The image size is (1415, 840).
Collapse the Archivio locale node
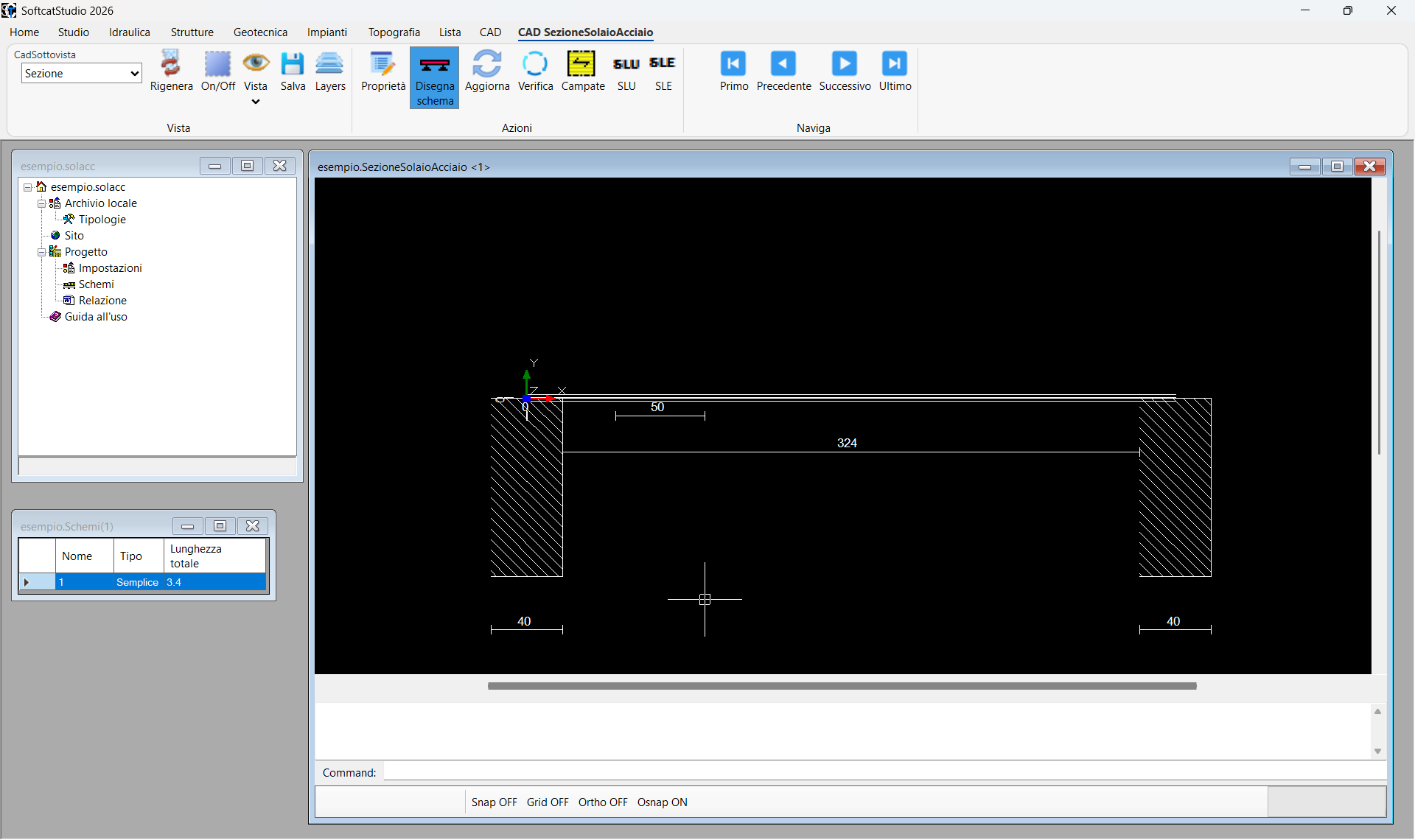[41, 203]
